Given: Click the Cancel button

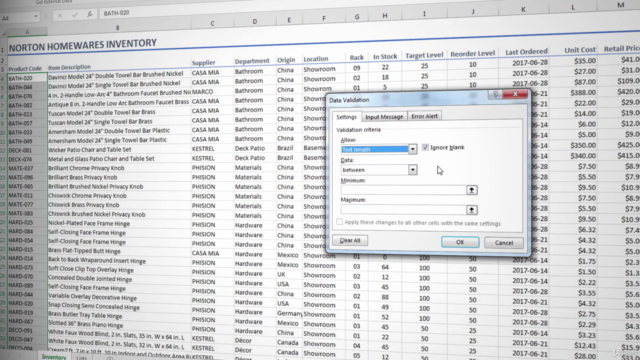Looking at the screenshot, I should pyautogui.click(x=504, y=243).
